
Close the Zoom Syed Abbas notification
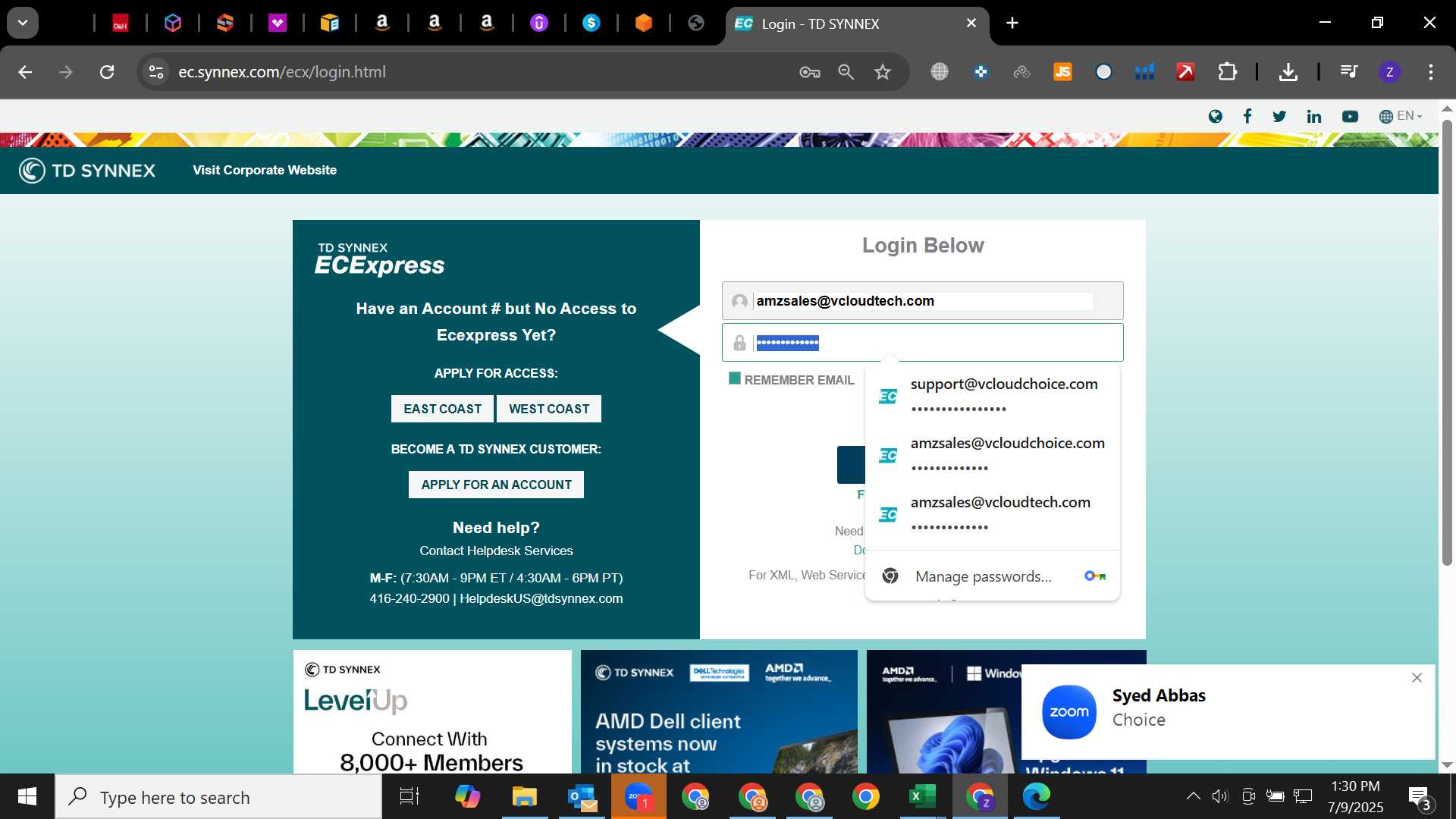1417,678
